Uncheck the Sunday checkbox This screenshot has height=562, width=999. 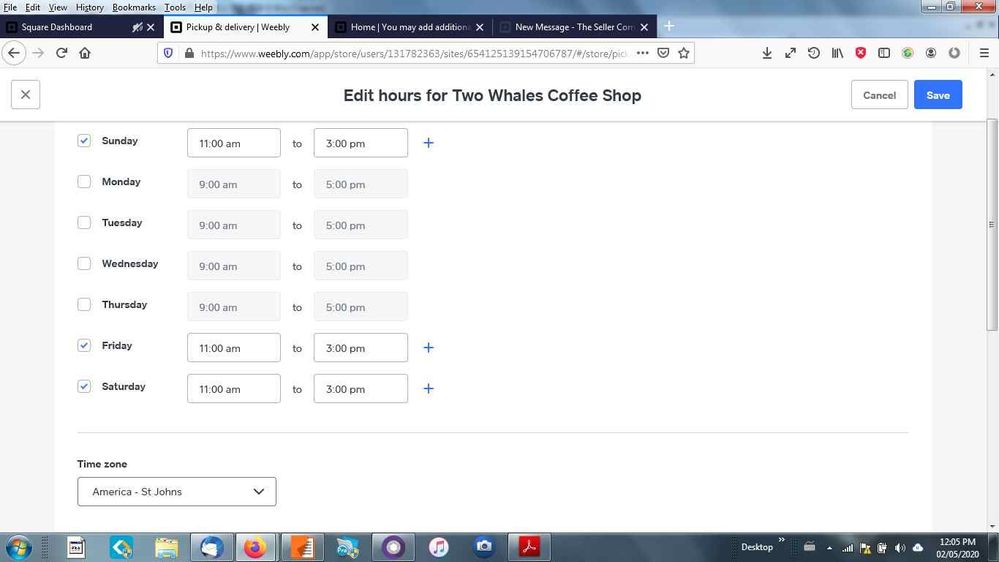coord(84,141)
